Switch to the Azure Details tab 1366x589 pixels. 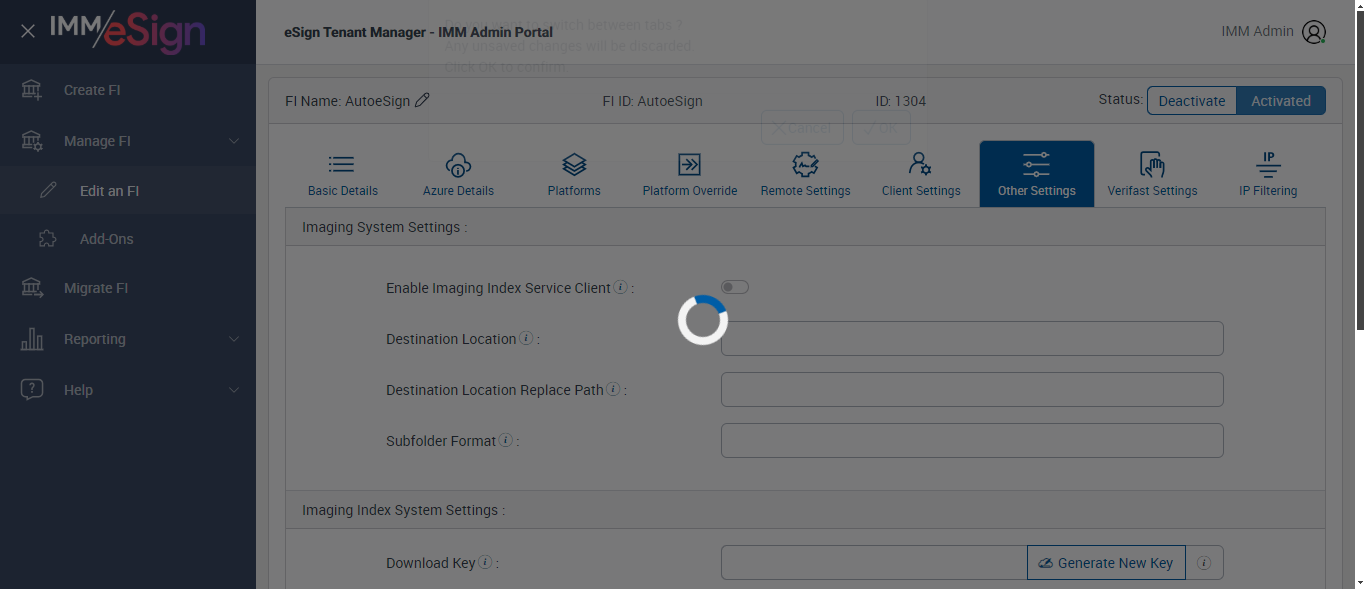click(458, 174)
